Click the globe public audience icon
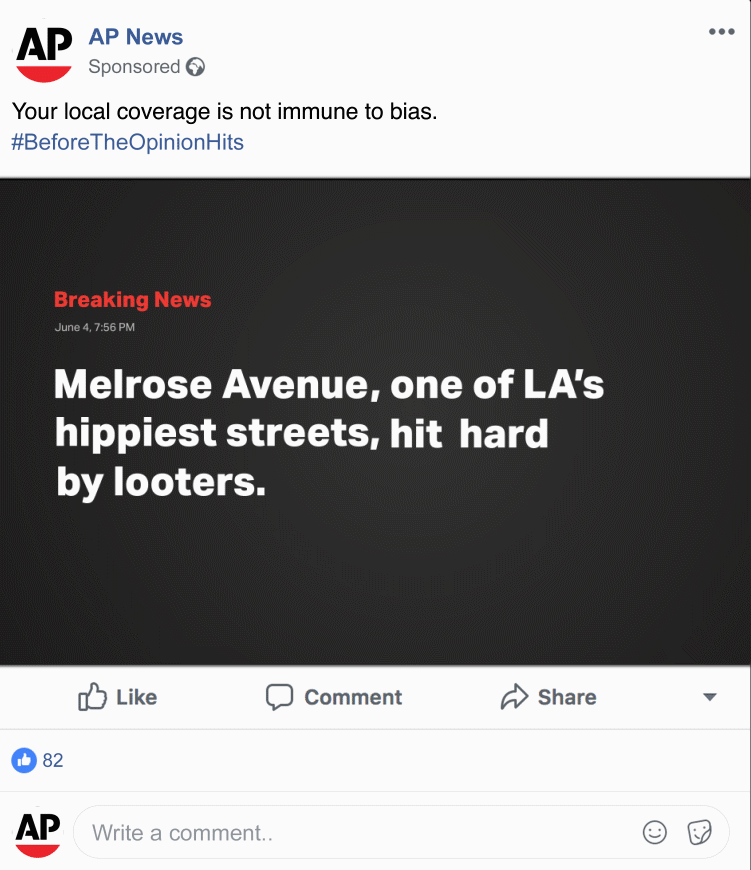The image size is (751, 870). [x=195, y=67]
